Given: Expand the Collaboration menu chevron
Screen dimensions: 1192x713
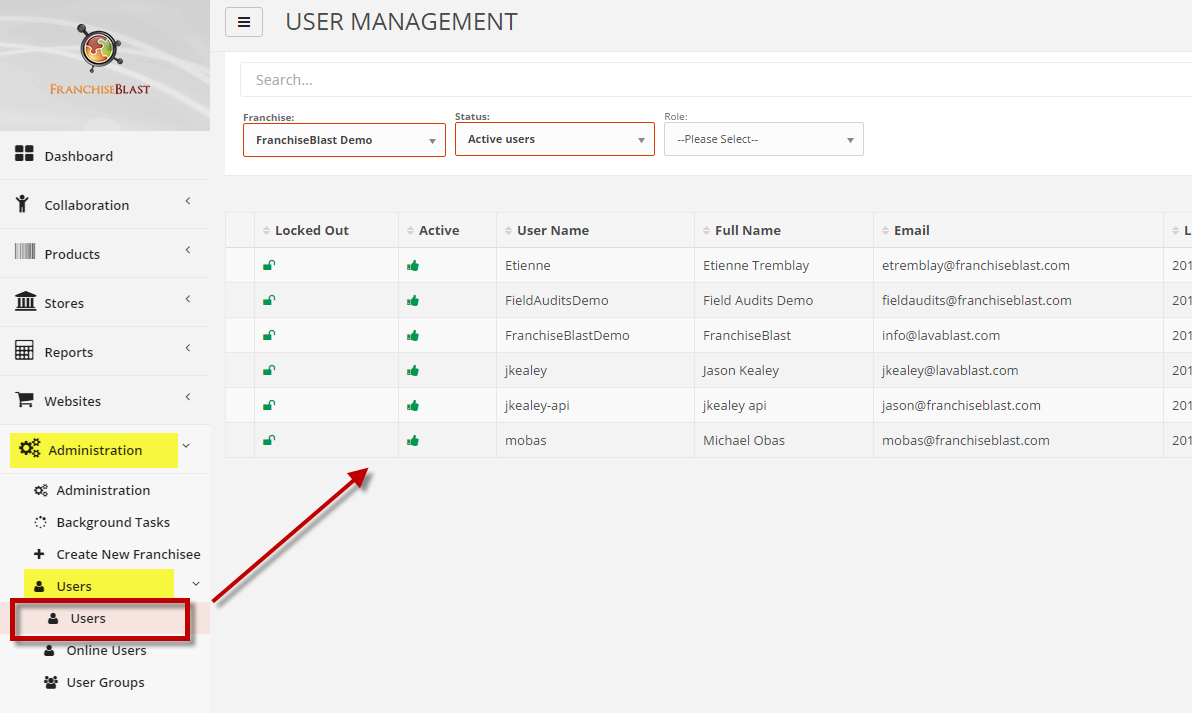Looking at the screenshot, I should 188,201.
